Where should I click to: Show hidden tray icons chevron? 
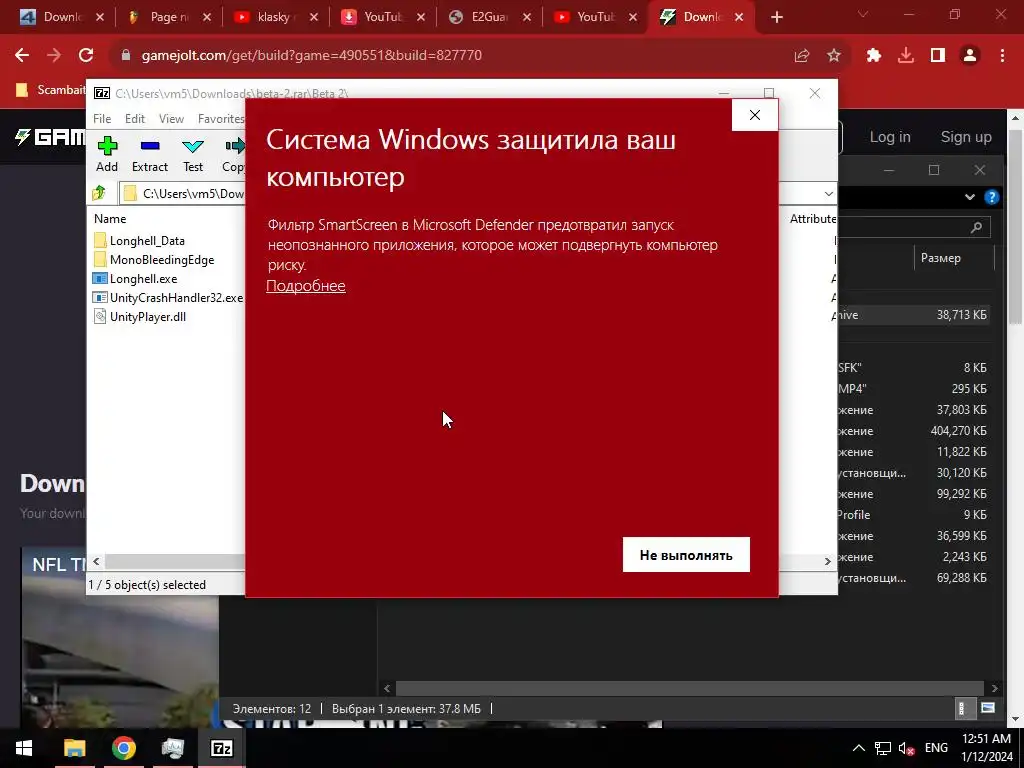[x=859, y=748]
